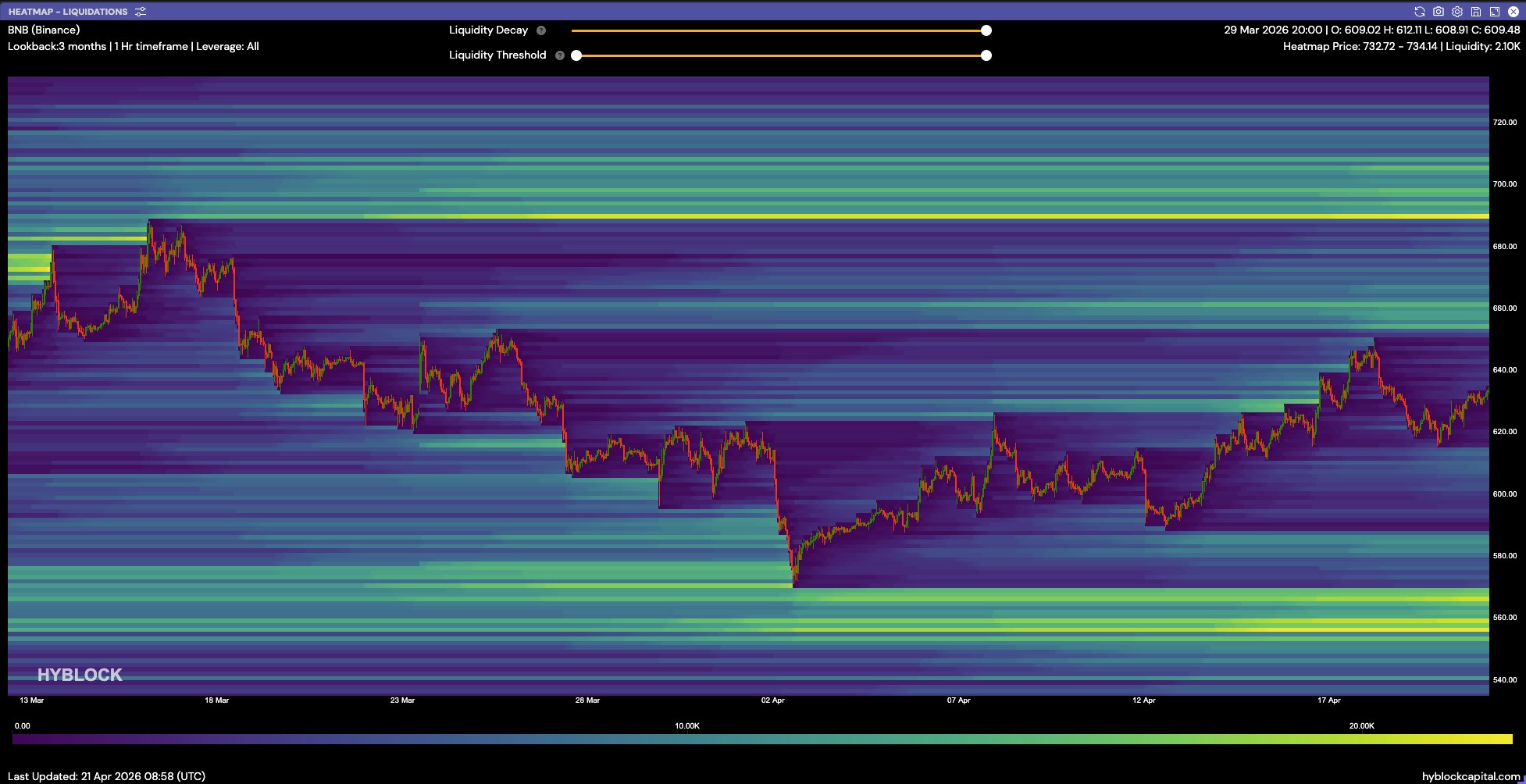Viewport: 1526px width, 784px height.
Task: Open heatmap settings gear
Action: point(1456,12)
